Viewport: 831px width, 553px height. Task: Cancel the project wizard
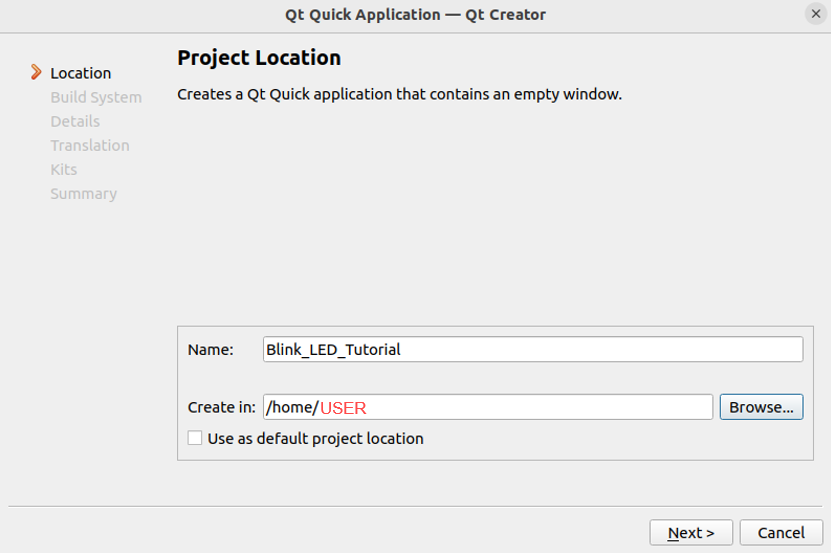(x=781, y=532)
